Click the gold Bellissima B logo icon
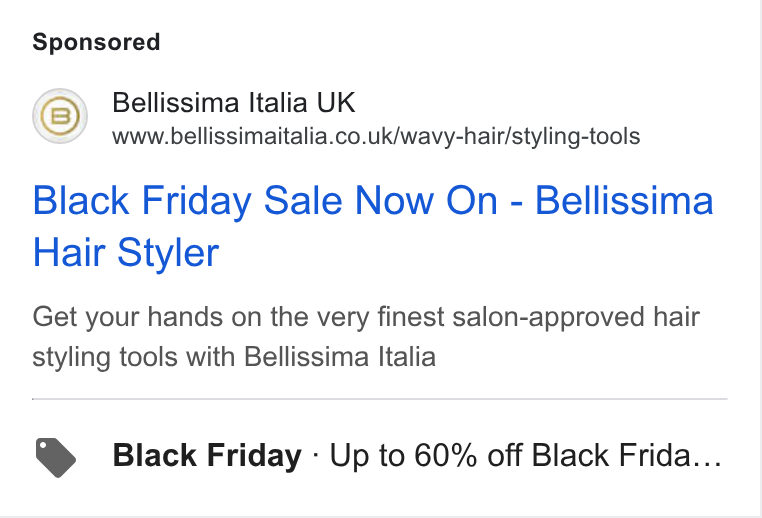The height and width of the screenshot is (518, 762). pos(60,116)
